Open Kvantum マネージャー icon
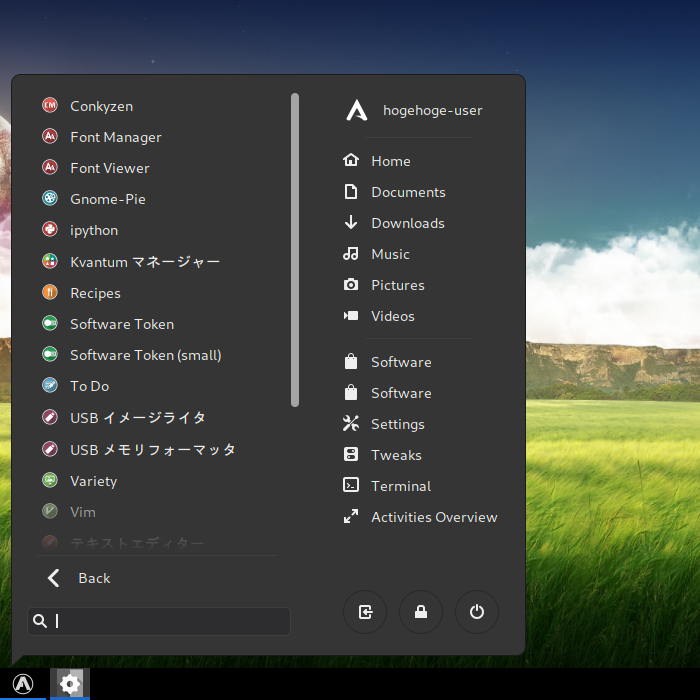The height and width of the screenshot is (700, 700). click(x=50, y=261)
